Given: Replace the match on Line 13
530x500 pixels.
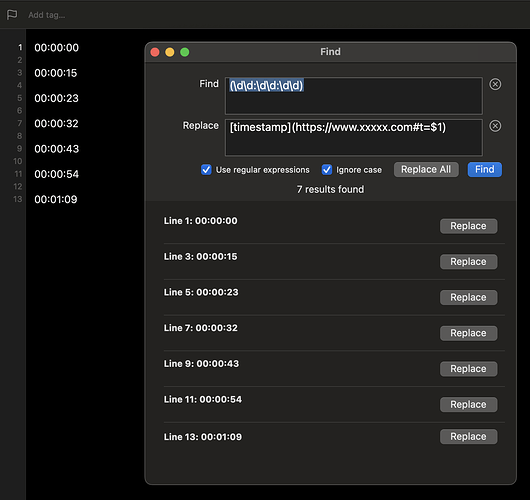Looking at the screenshot, I should [x=468, y=437].
